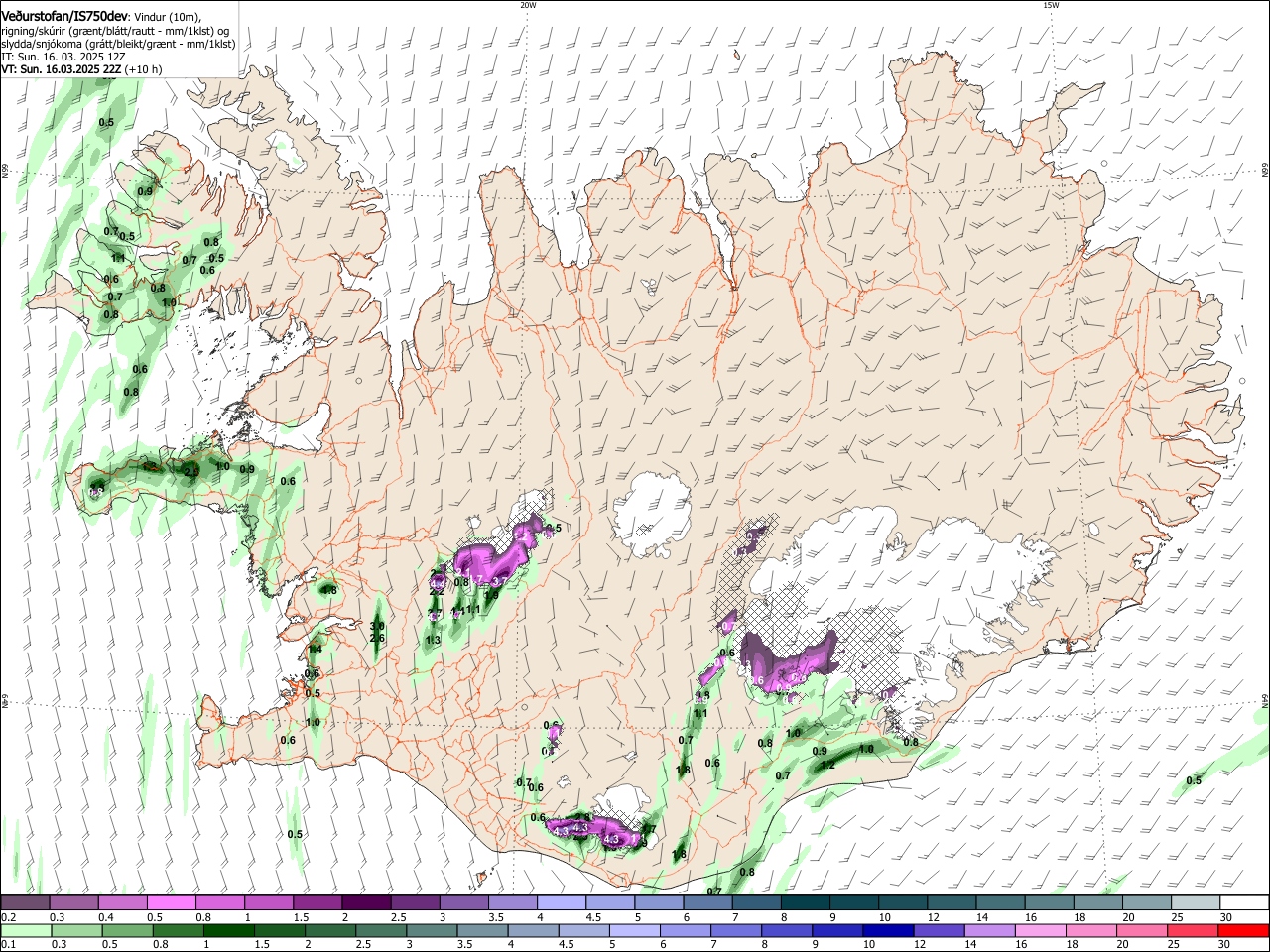Pick the darkest green rain swatch from 1 to 1.5
The height and width of the screenshot is (952, 1270).
coord(229,930)
